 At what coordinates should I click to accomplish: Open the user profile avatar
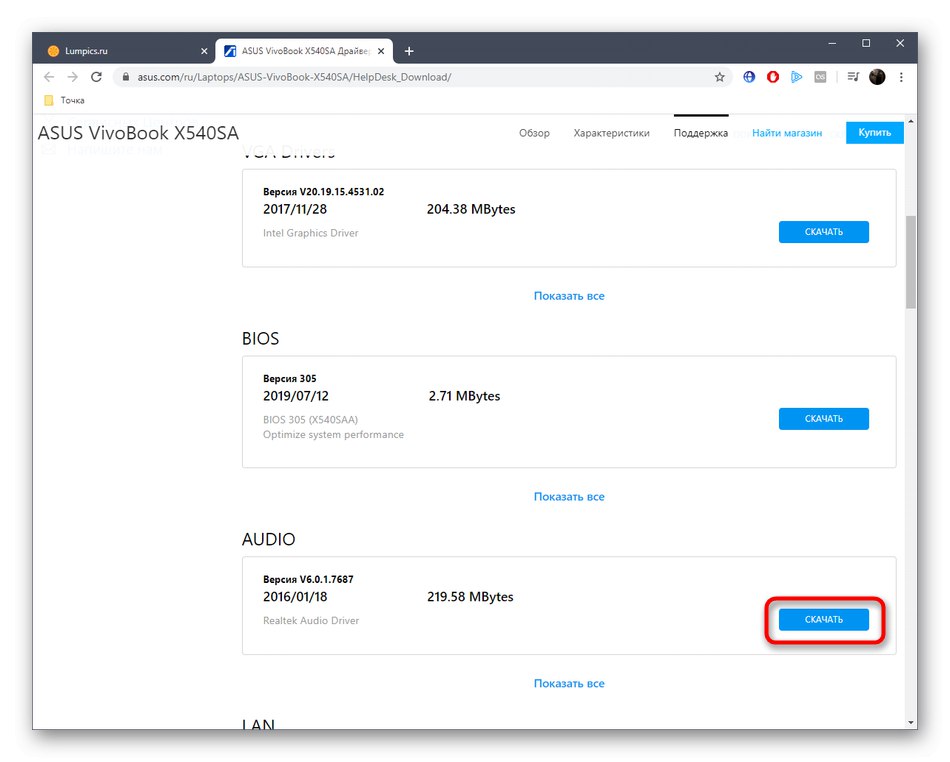pyautogui.click(x=877, y=77)
